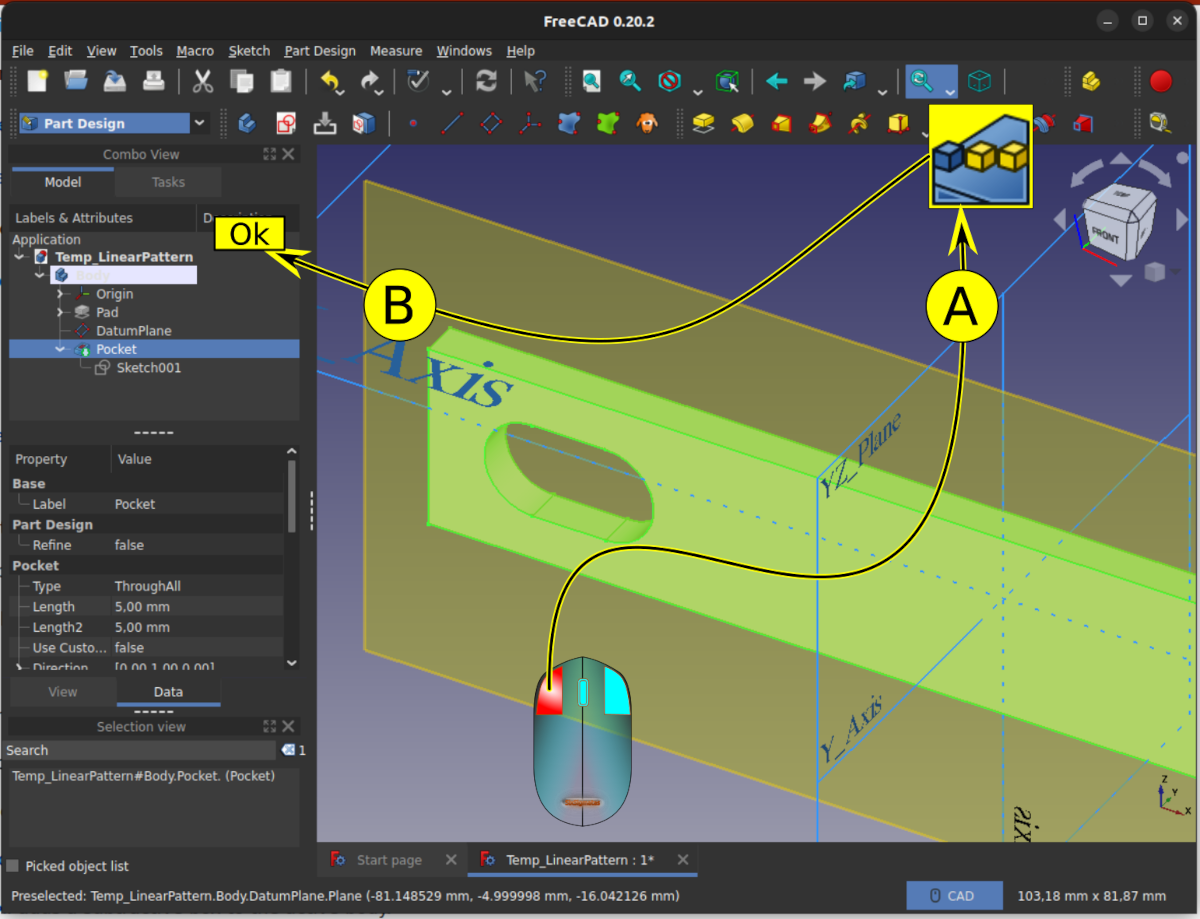Click the Print icon
This screenshot has height=919, width=1200.
[x=153, y=81]
